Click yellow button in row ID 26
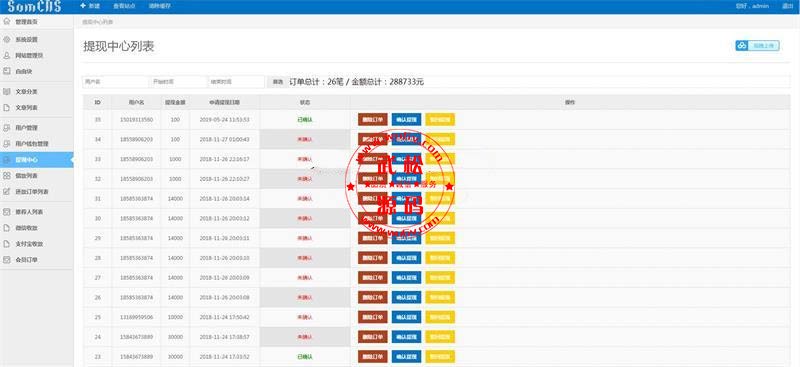This screenshot has height=367, width=800. [x=440, y=297]
